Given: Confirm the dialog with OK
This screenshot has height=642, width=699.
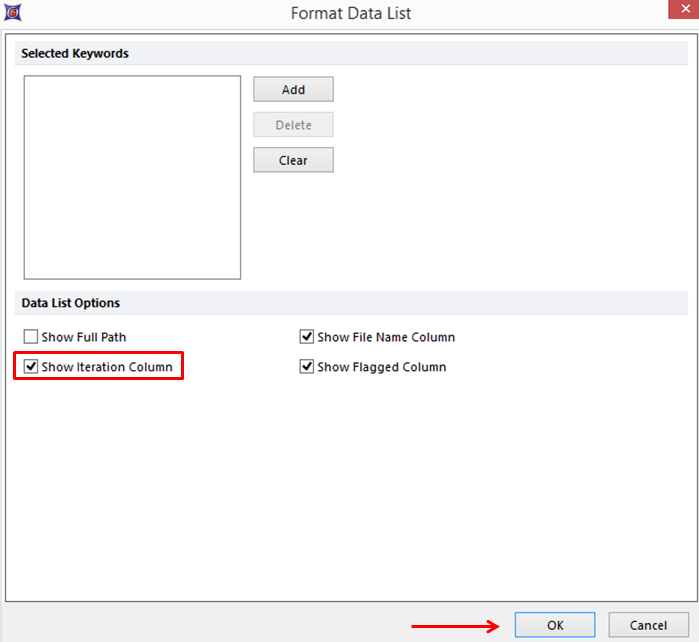Looking at the screenshot, I should point(555,625).
